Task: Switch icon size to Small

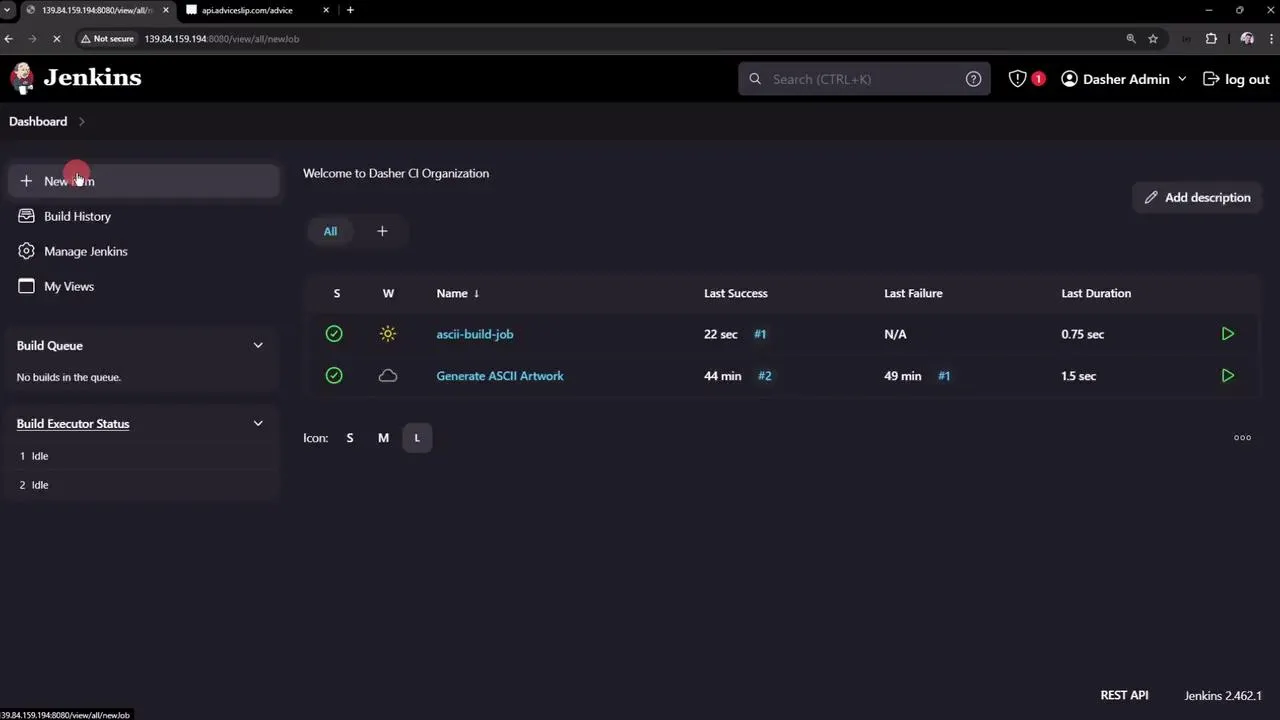Action: (x=349, y=437)
